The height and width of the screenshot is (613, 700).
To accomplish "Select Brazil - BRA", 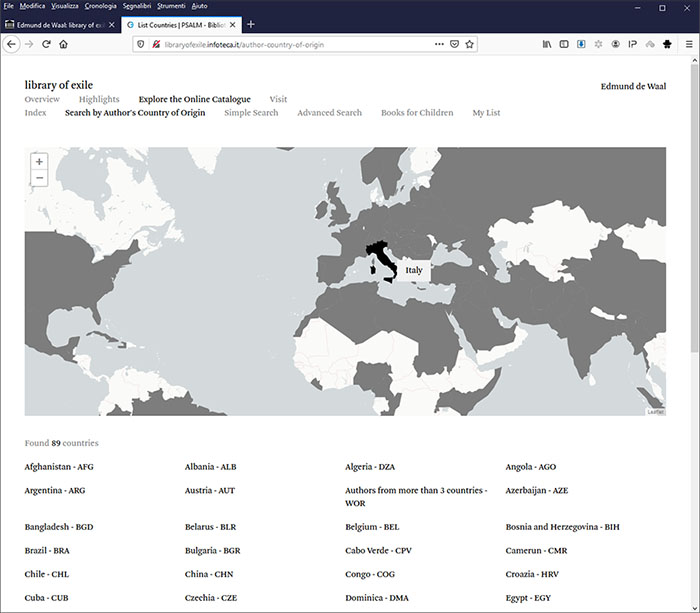I will [47, 550].
